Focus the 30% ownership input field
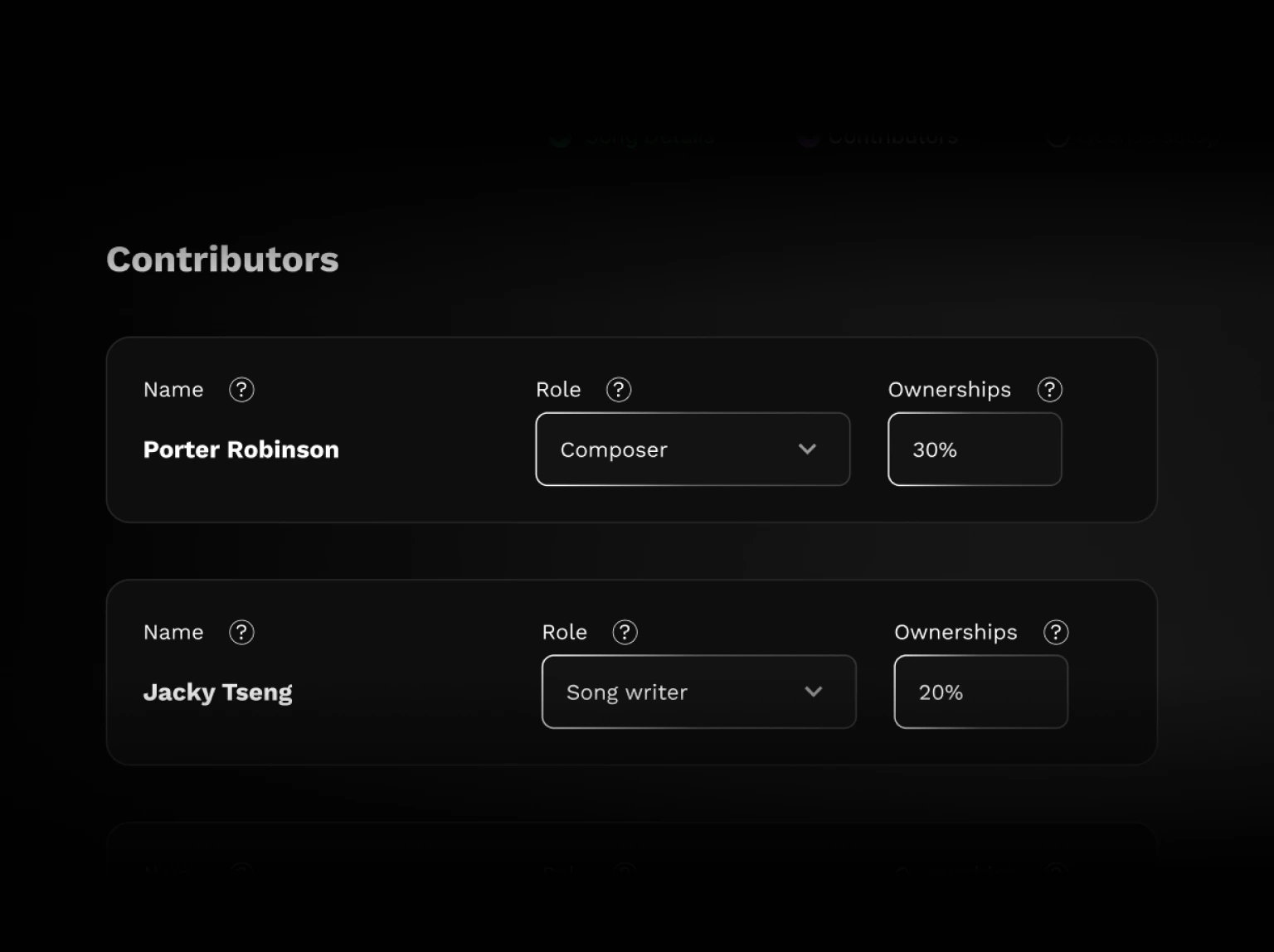1274x952 pixels. 974,449
